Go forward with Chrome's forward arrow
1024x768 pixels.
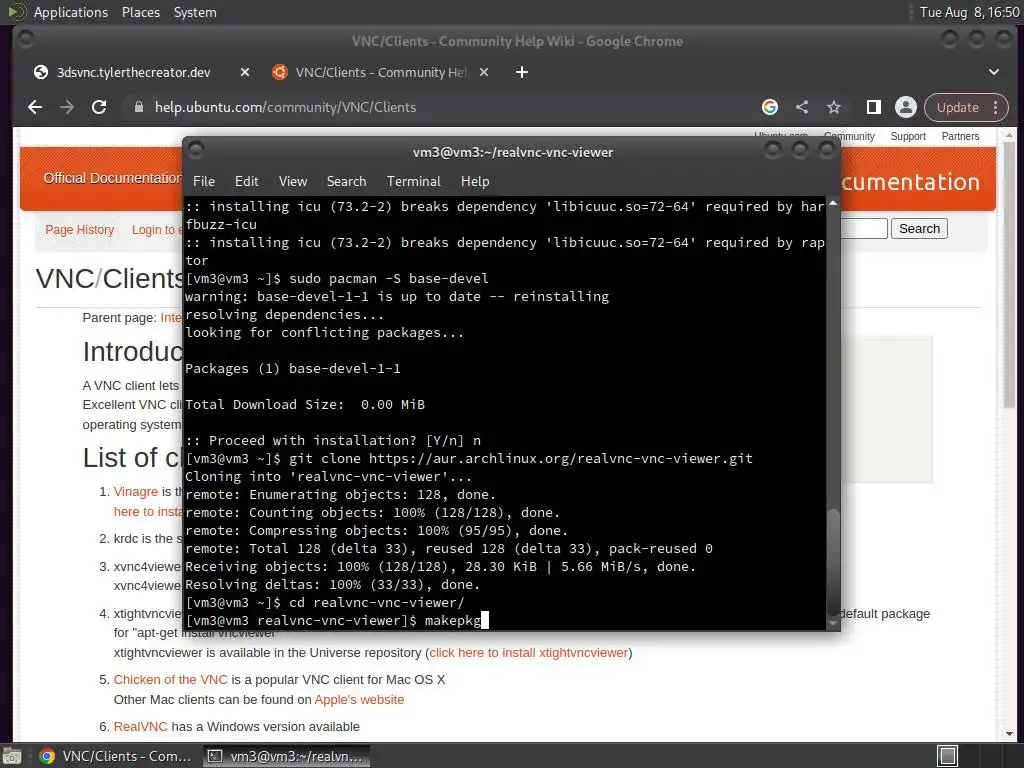[x=67, y=107]
